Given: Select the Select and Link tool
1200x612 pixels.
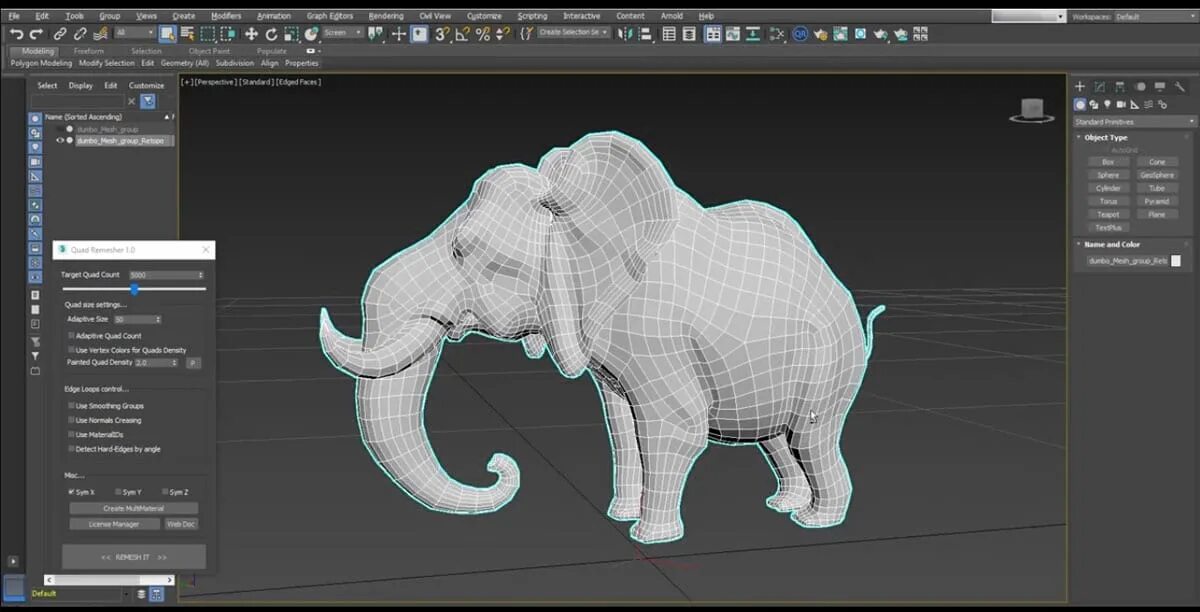Looking at the screenshot, I should pyautogui.click(x=59, y=33).
